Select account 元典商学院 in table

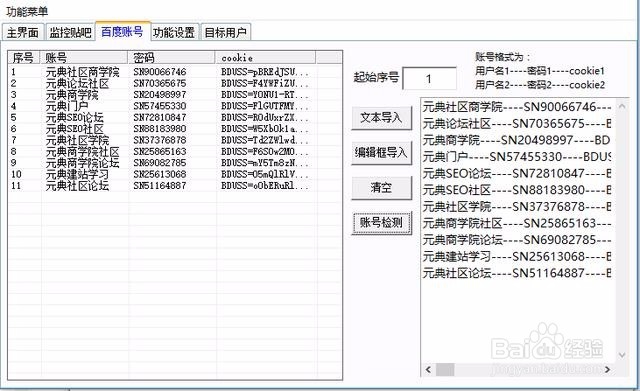click(72, 95)
